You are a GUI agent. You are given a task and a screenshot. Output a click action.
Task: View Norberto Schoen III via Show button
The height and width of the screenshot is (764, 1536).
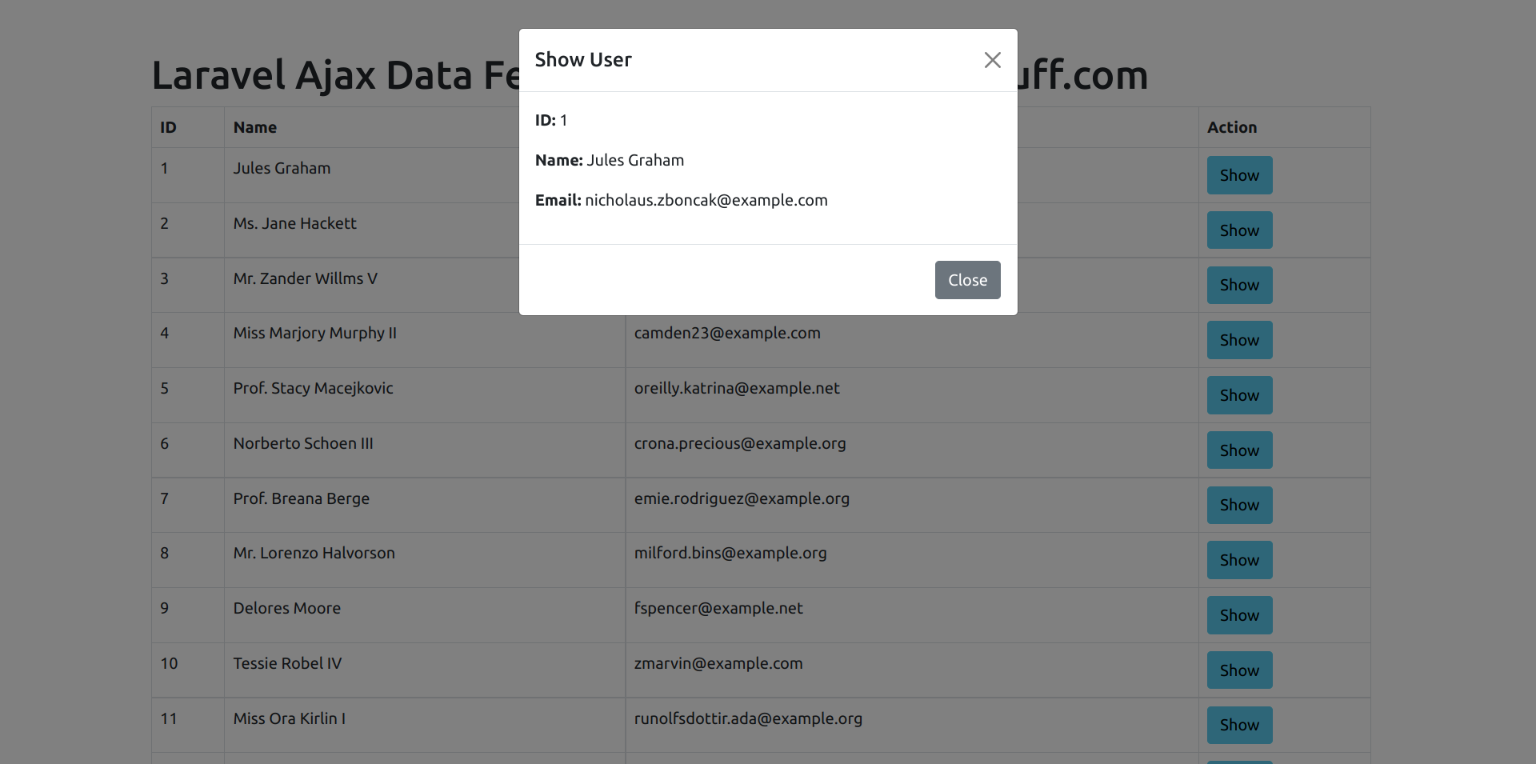coord(1239,450)
